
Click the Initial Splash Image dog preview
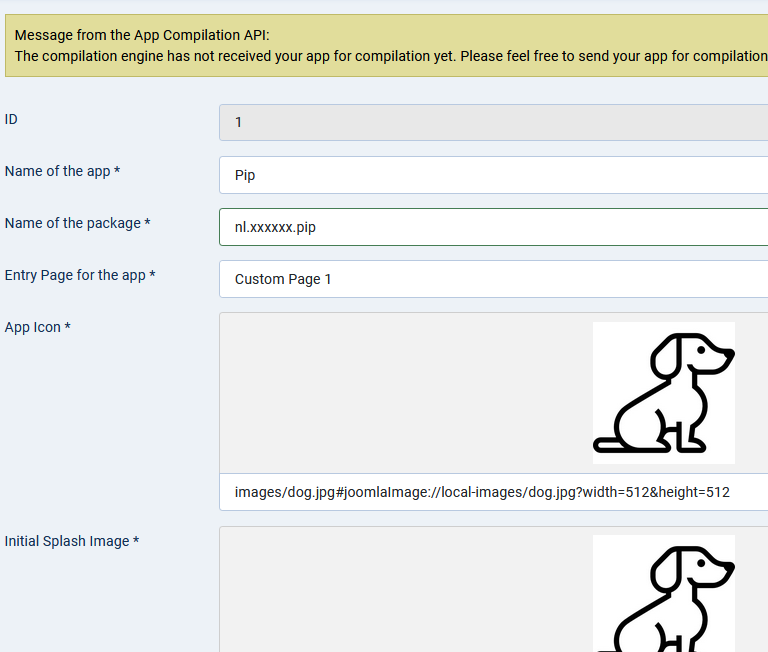(x=664, y=593)
